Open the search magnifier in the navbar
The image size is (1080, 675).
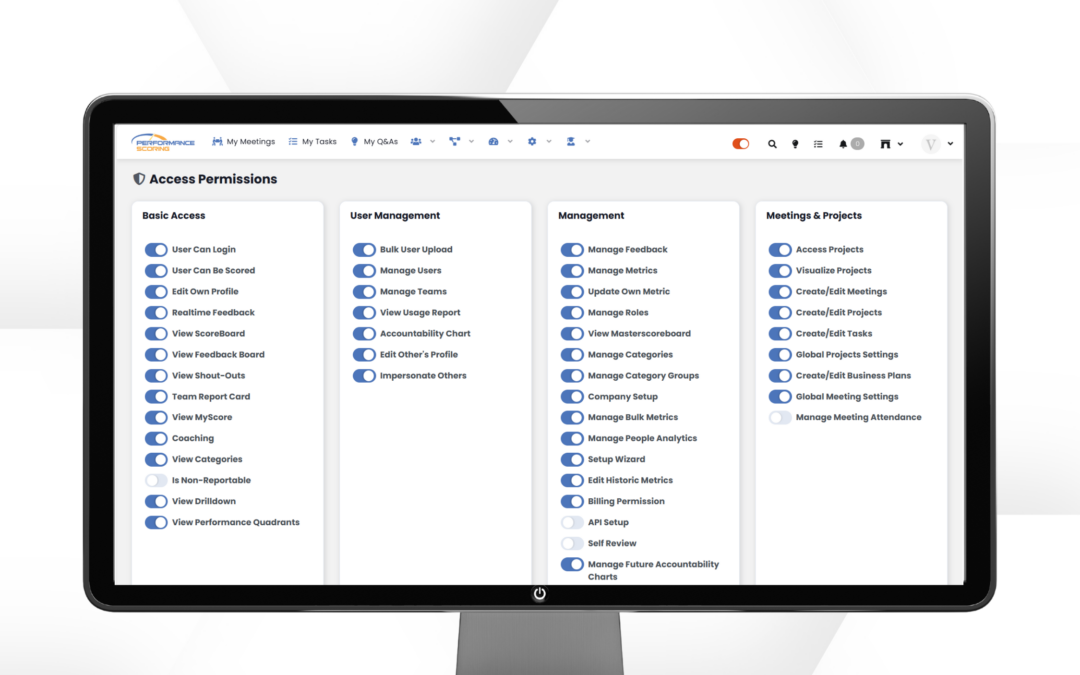pos(772,143)
